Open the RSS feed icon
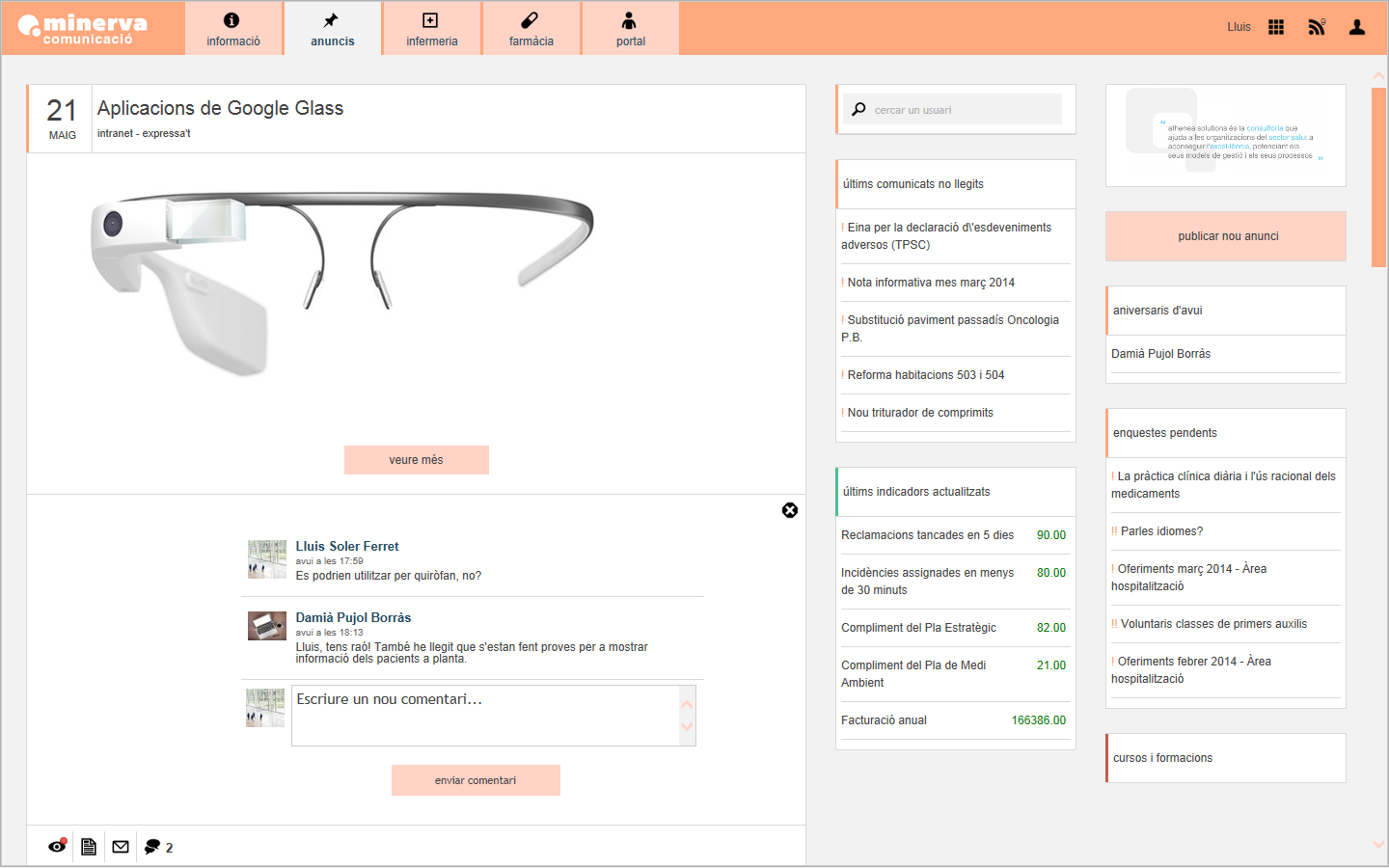The height and width of the screenshot is (868, 1389). point(1317,27)
